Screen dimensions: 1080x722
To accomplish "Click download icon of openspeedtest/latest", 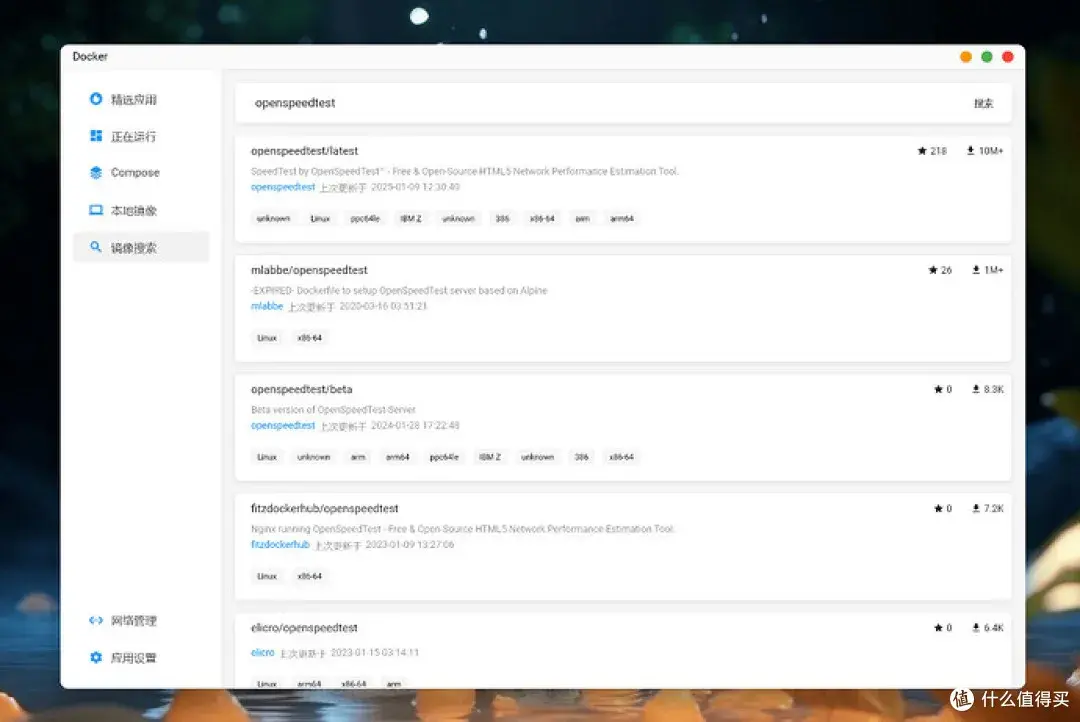I will [970, 151].
